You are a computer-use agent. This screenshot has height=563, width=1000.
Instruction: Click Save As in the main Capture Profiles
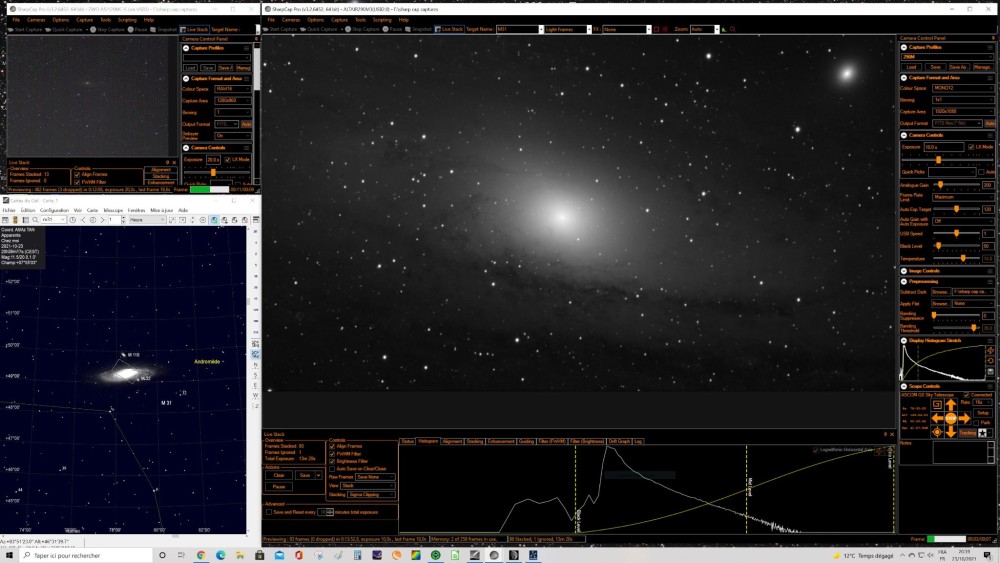click(958, 67)
